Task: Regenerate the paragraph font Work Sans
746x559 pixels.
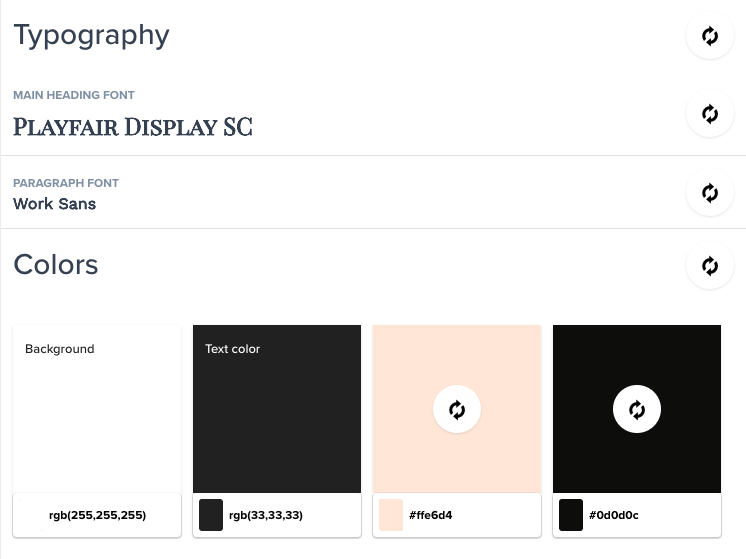Action: click(710, 192)
